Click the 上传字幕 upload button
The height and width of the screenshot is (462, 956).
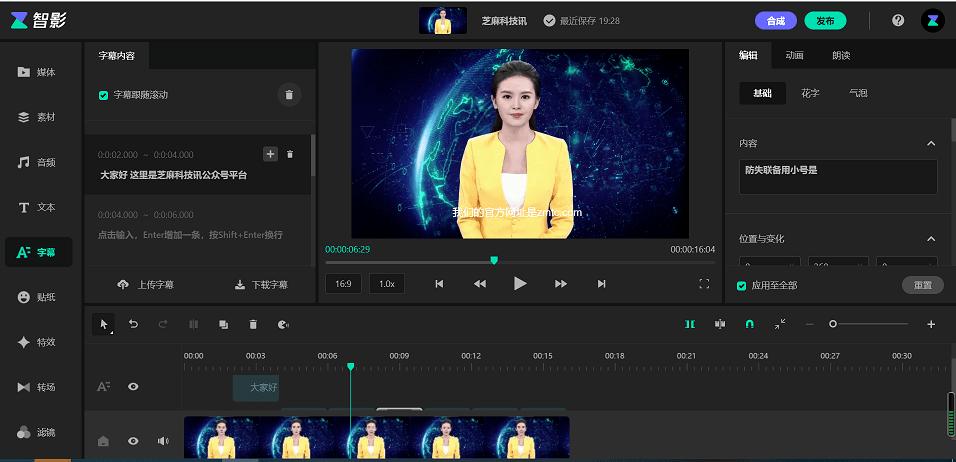[145, 285]
